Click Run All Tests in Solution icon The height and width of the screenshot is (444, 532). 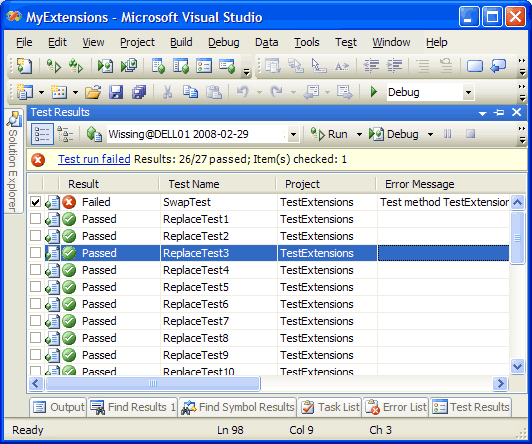(x=76, y=66)
